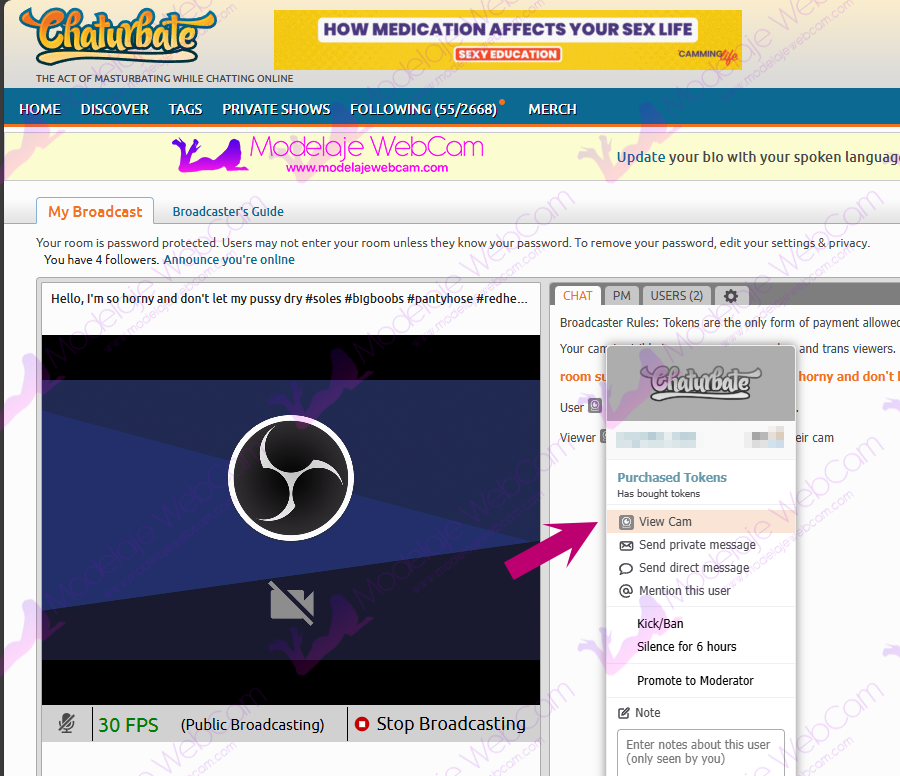Click the notes about this user field

(700, 752)
